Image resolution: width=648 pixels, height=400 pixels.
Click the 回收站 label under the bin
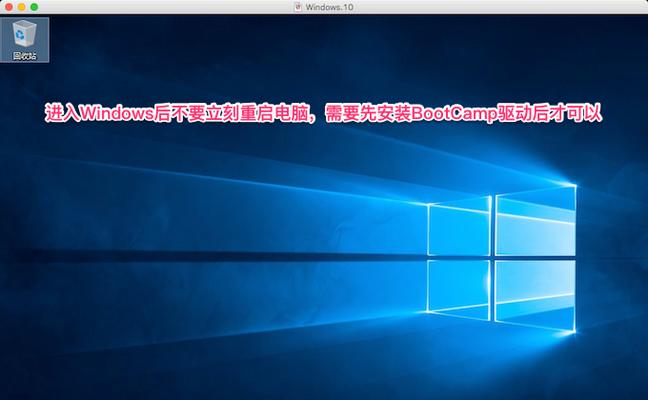click(x=24, y=56)
